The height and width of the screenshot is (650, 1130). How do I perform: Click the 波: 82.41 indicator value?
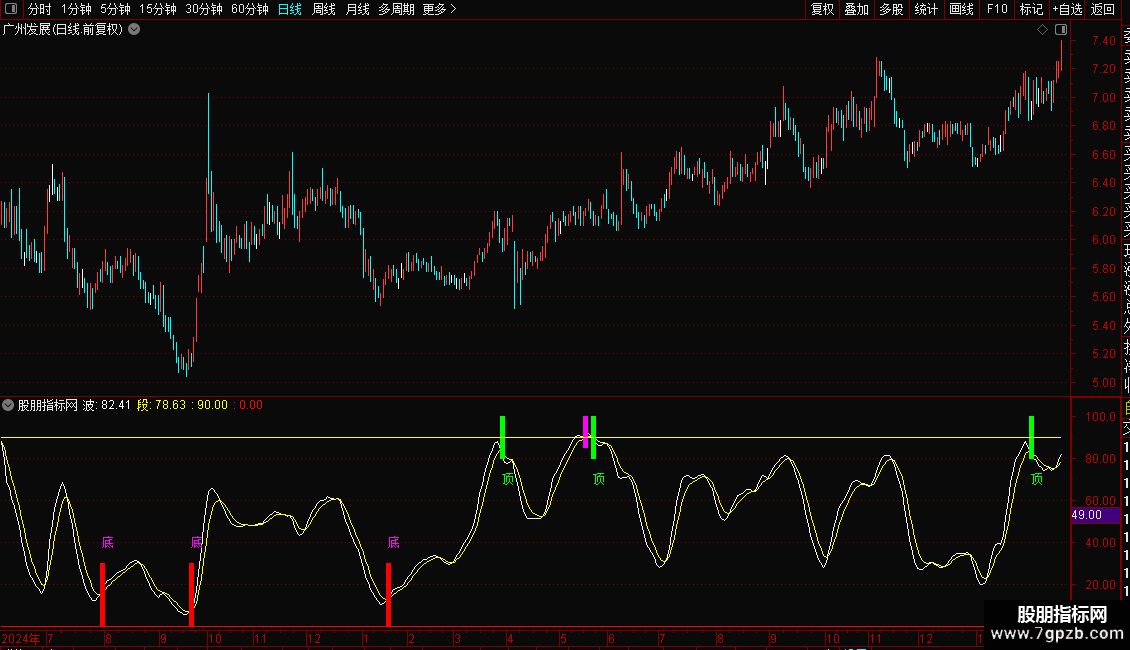click(x=107, y=405)
